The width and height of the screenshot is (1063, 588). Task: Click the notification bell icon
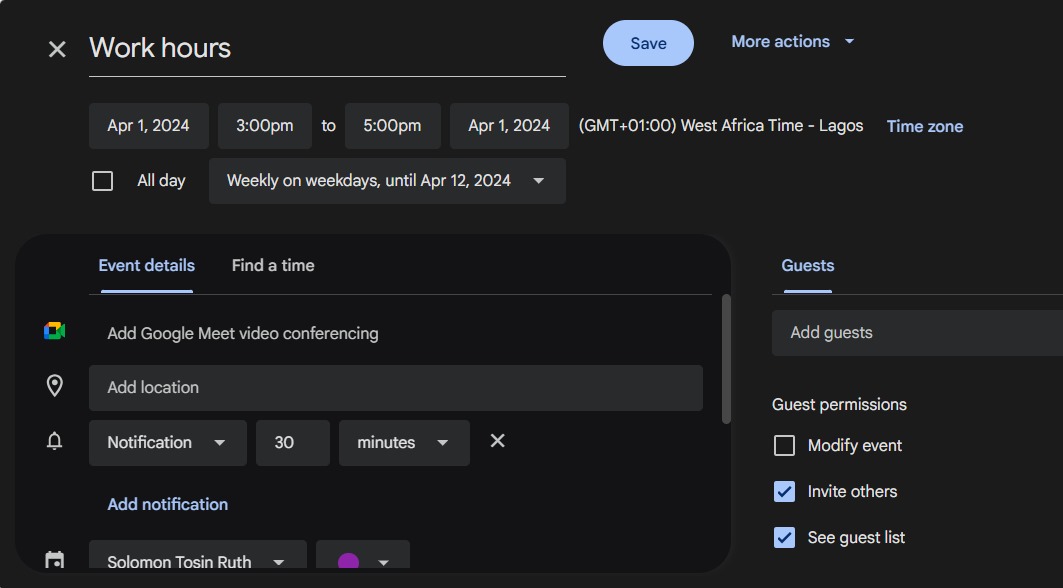[x=55, y=441]
